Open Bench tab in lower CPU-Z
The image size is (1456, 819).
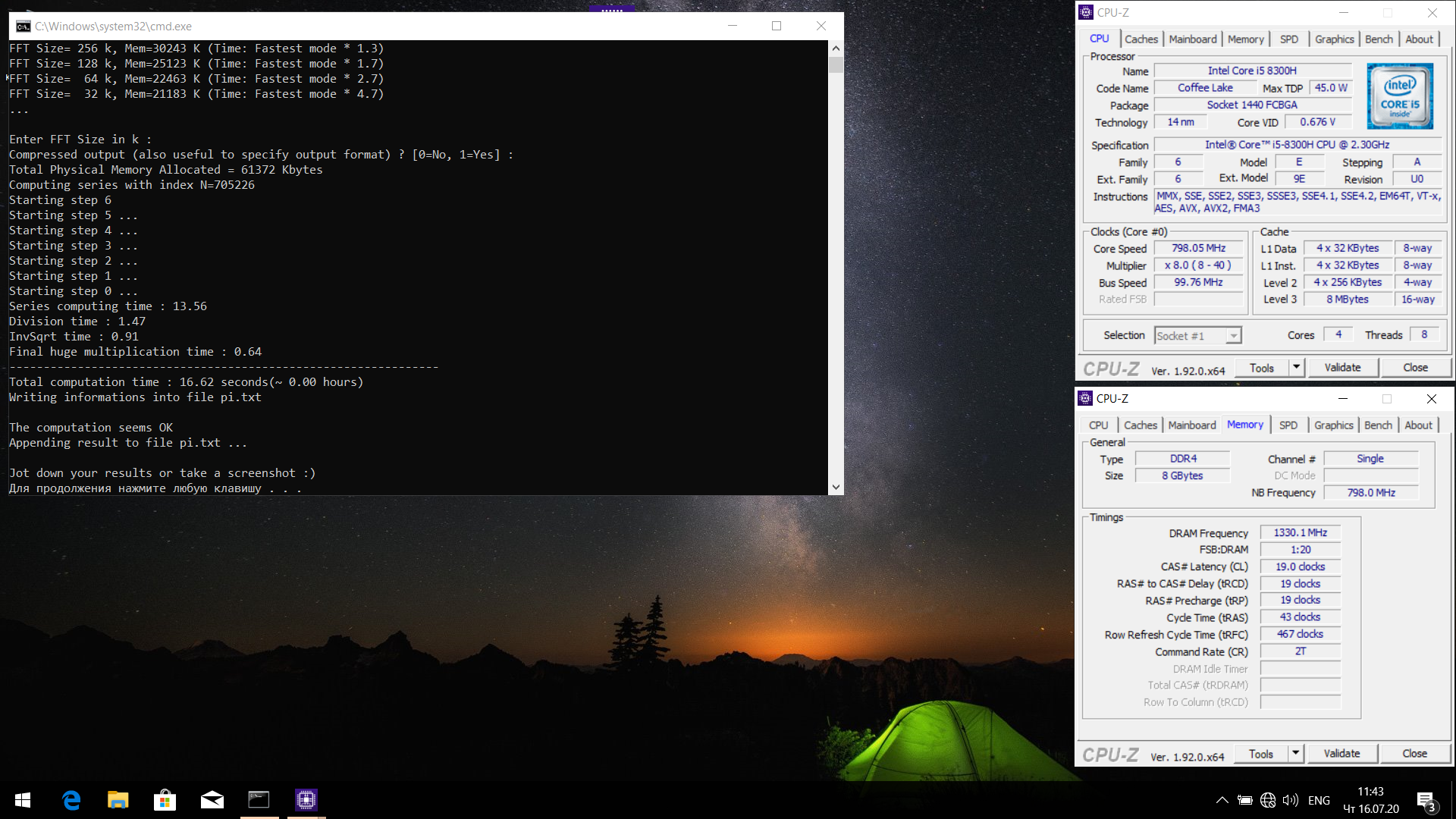click(1378, 425)
